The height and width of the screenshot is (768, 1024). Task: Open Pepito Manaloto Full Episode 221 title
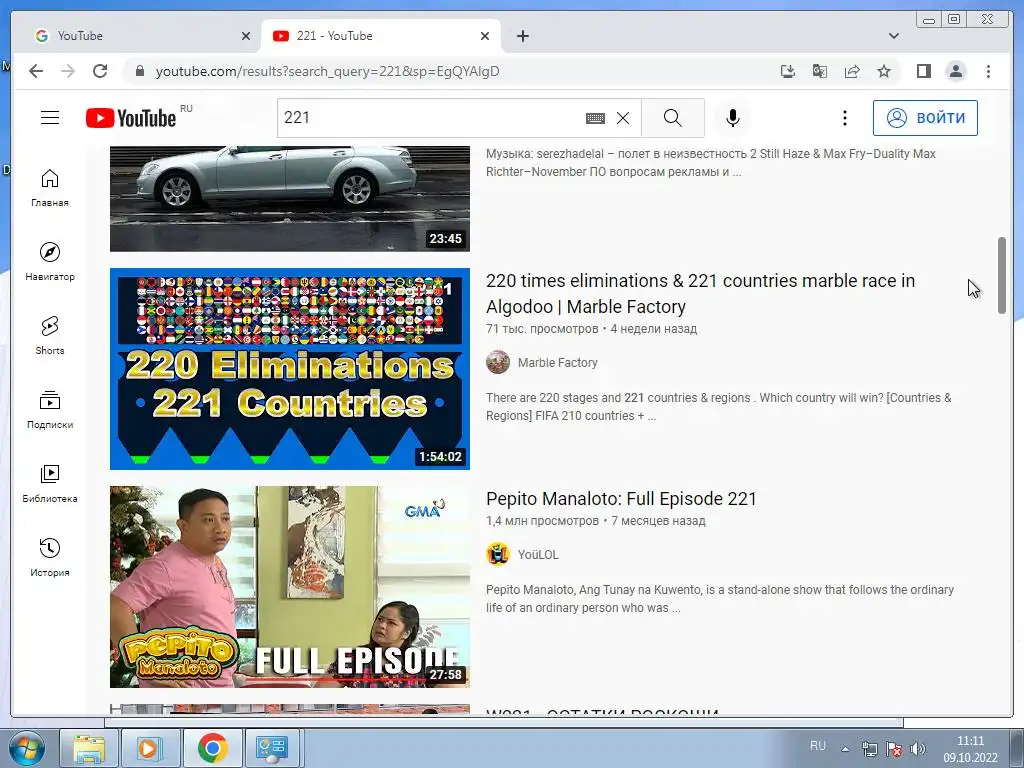[621, 499]
